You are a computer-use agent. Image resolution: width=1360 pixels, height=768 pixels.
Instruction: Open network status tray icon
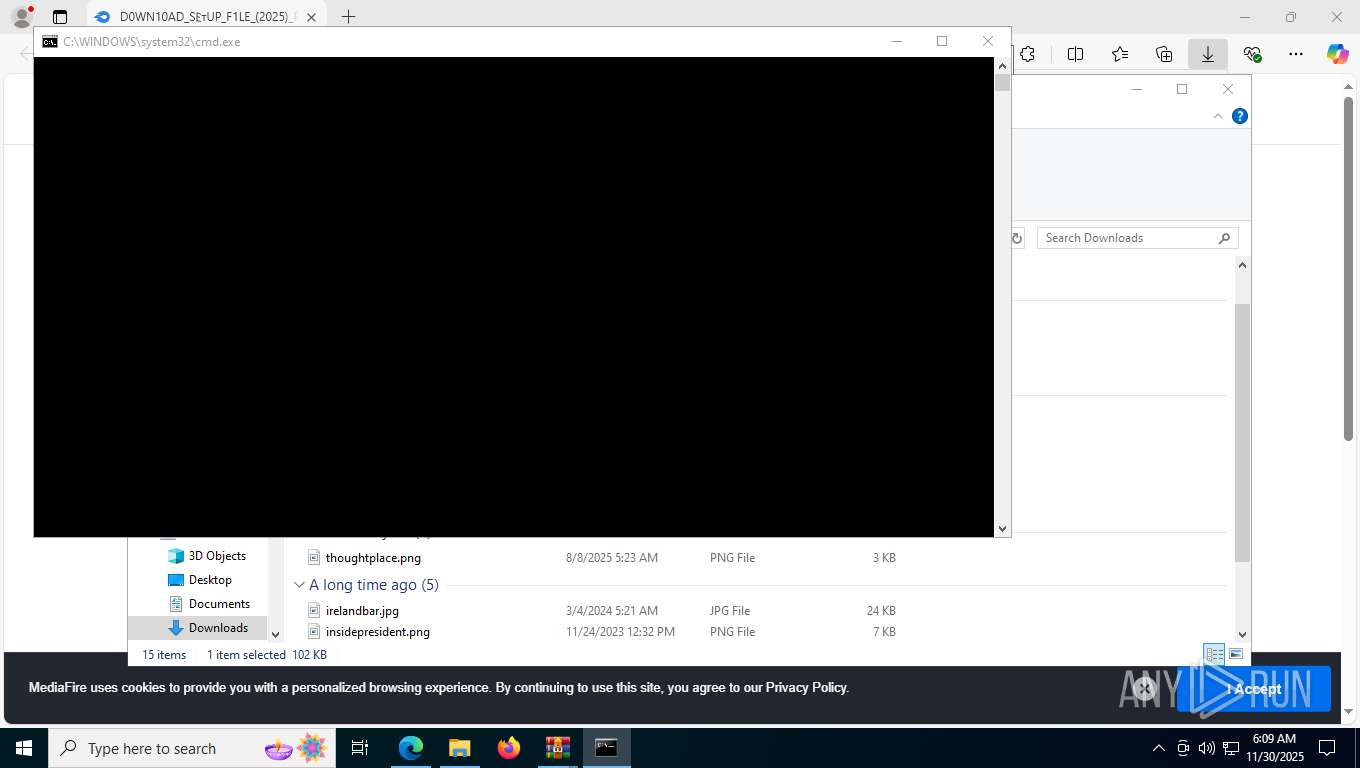[1231, 748]
